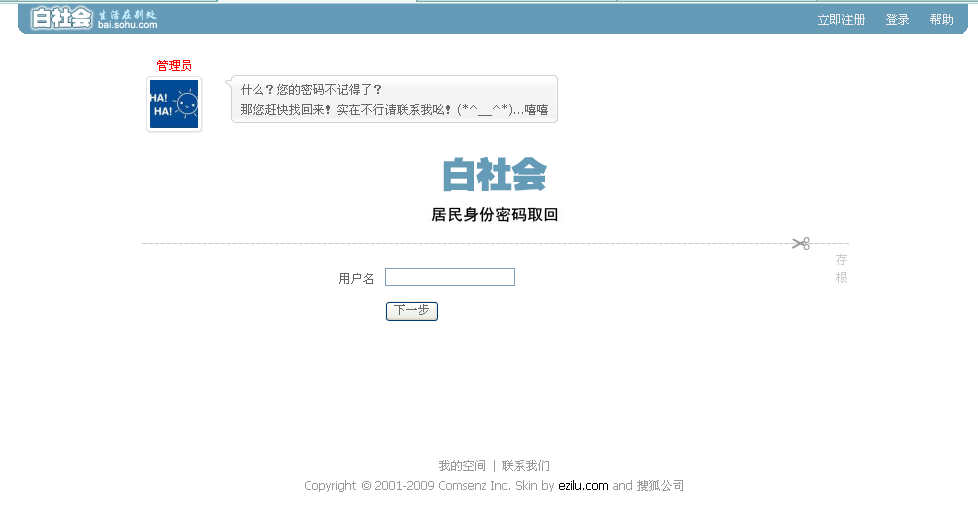
Task: Click the 下一步 button
Action: [412, 311]
